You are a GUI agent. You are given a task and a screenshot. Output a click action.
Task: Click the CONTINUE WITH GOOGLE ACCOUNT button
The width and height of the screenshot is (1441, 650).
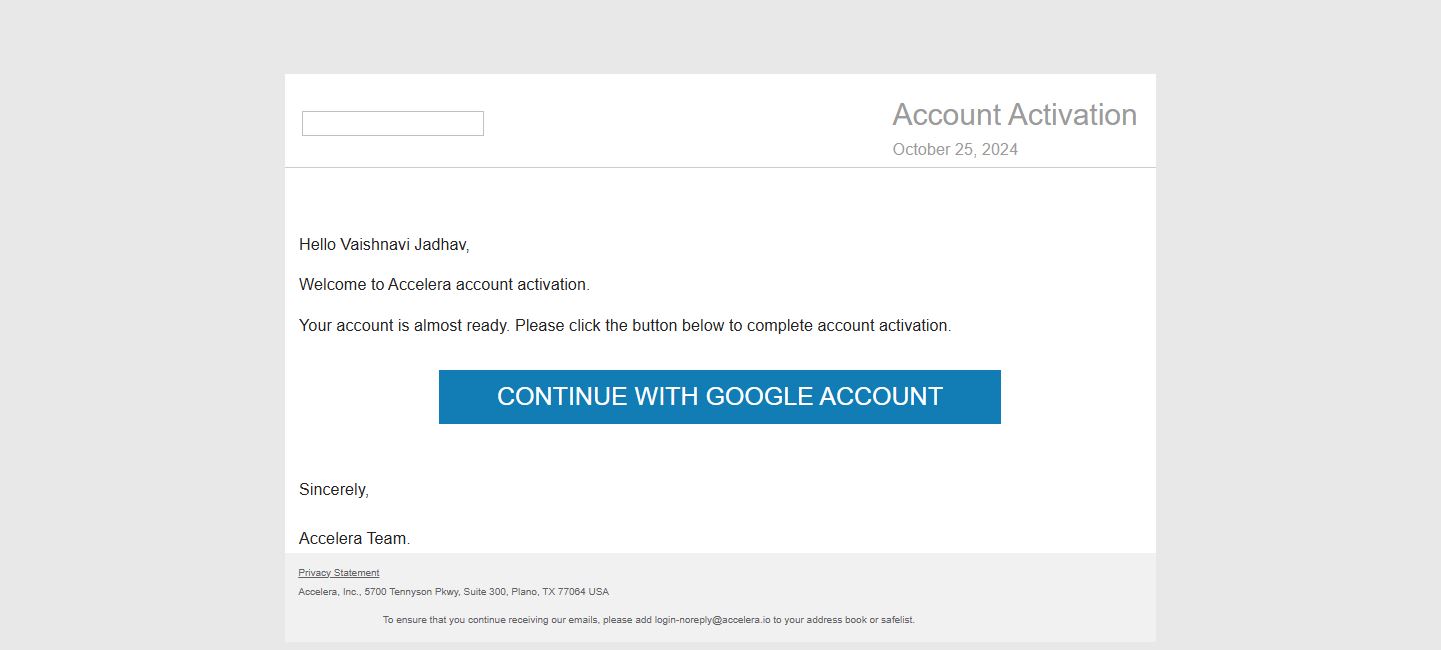(x=719, y=397)
